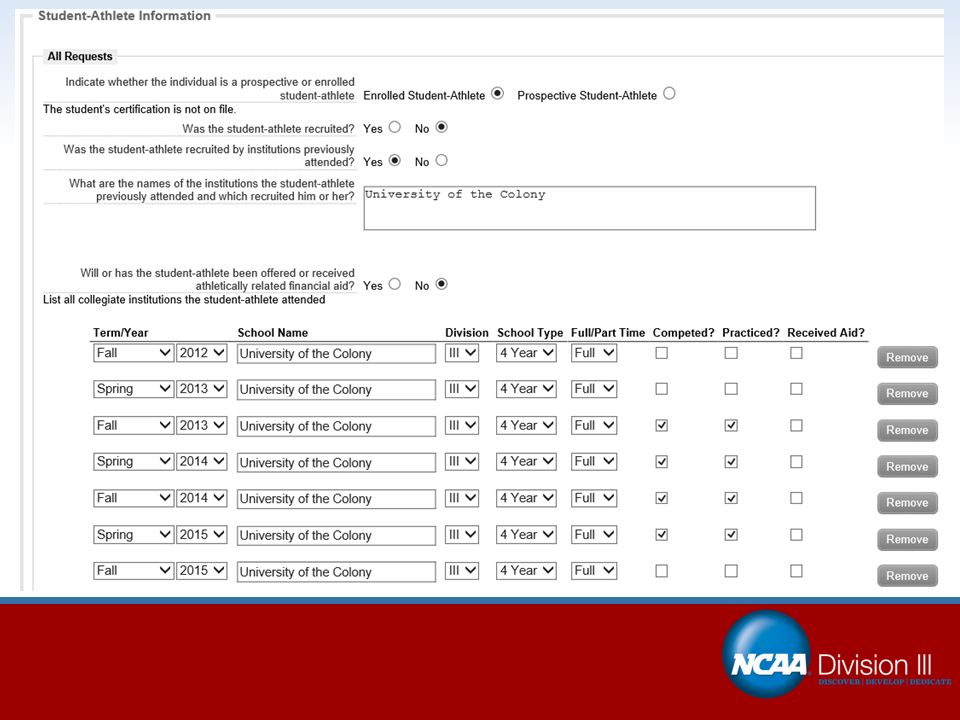Image resolution: width=960 pixels, height=720 pixels.
Task: Open Division dropdown in Fall 2014 row
Action: [x=462, y=498]
